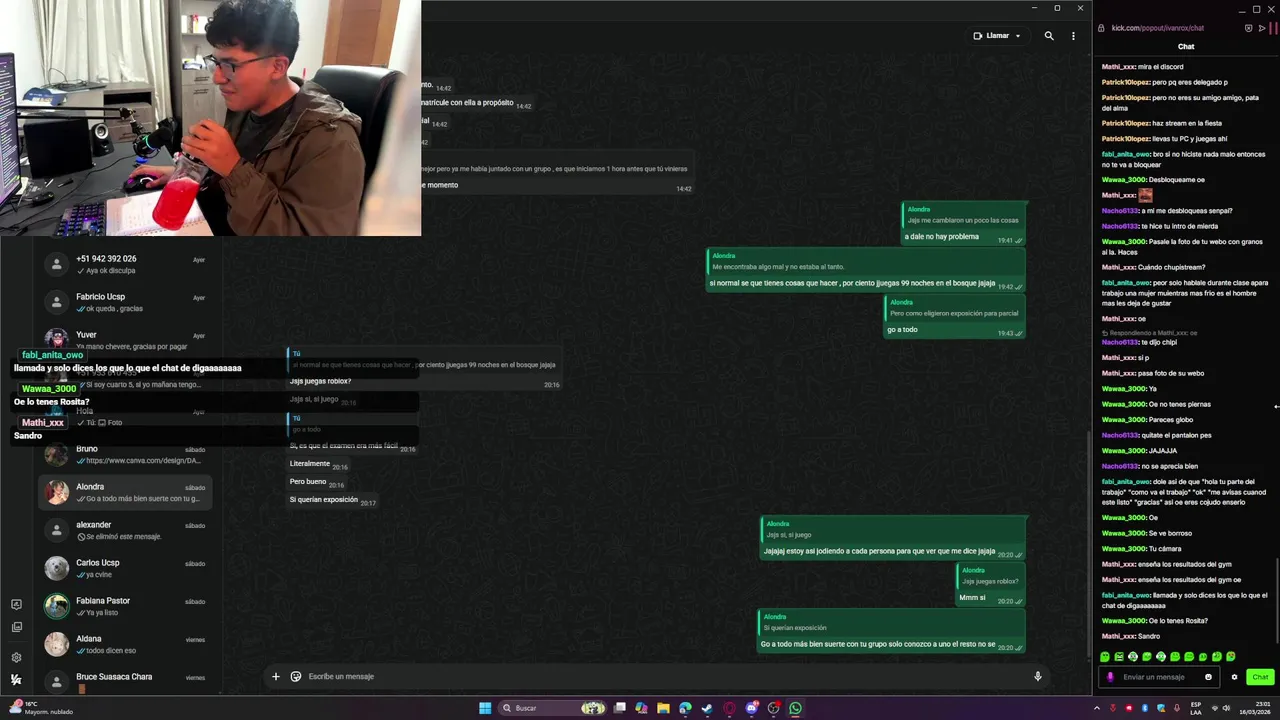Open the Carlos Ucsp chat
Image resolution: width=1280 pixels, height=720 pixels.
(125, 568)
